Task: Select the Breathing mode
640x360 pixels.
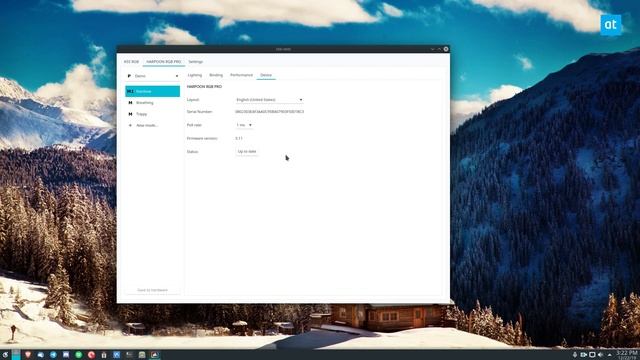Action: [x=153, y=103]
